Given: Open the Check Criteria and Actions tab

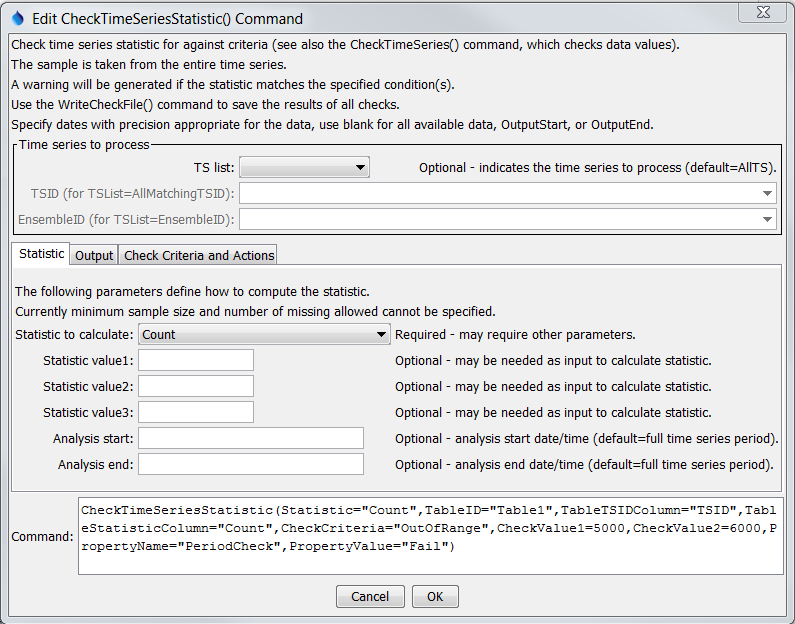Looking at the screenshot, I should (199, 255).
